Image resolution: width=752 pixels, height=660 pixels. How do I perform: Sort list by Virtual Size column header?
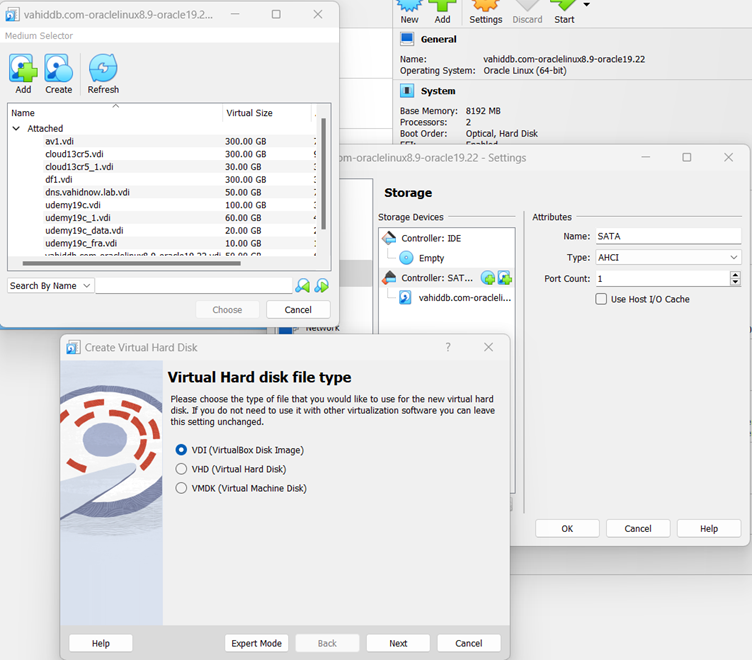266,113
